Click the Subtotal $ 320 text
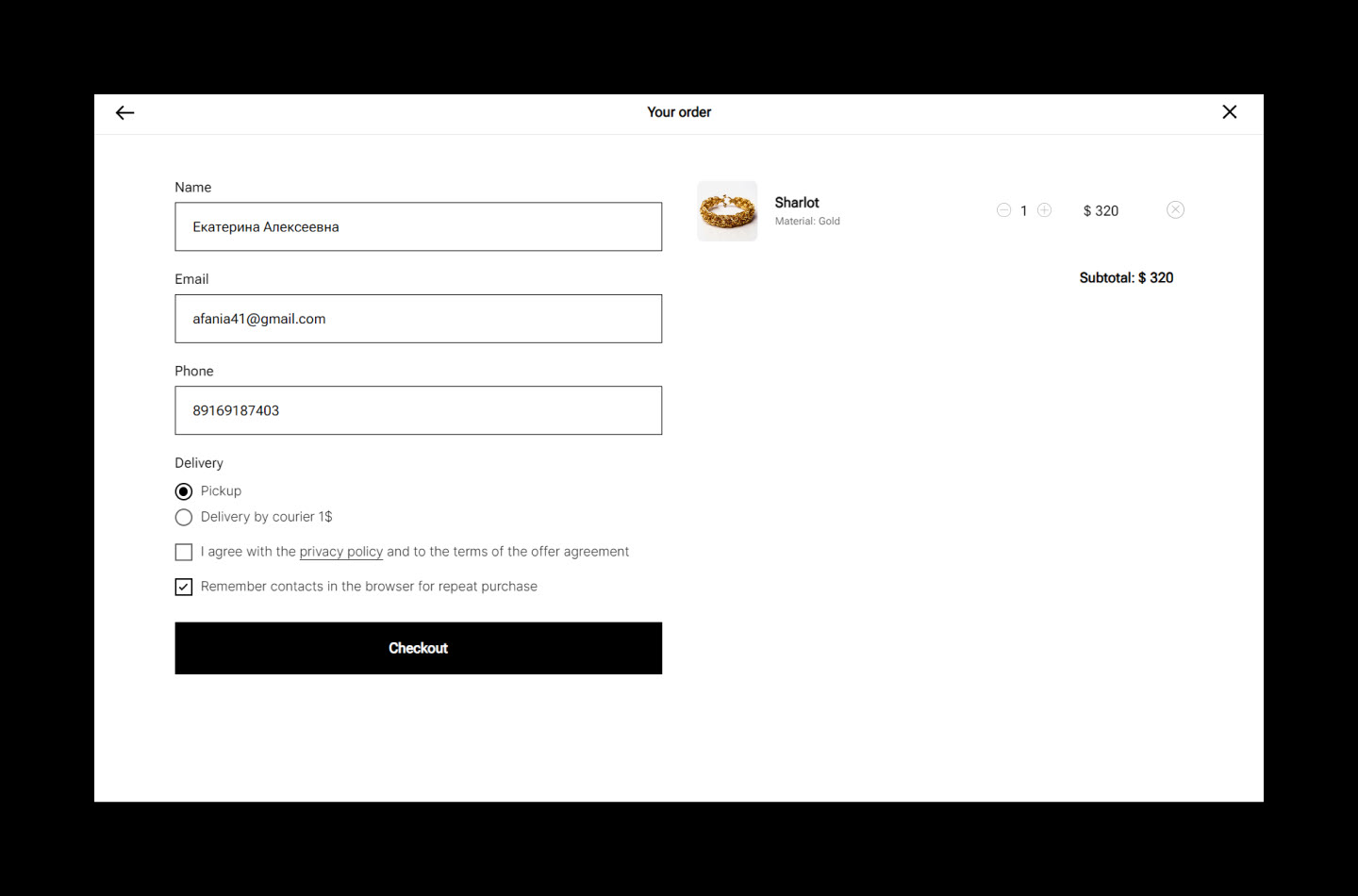This screenshot has height=896, width=1358. (1126, 278)
